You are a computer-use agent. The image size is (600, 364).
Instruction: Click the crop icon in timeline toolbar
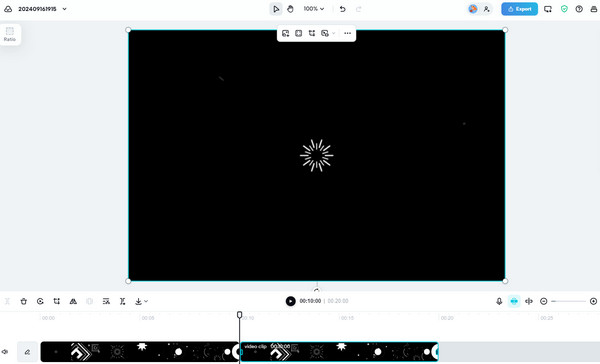(57, 301)
